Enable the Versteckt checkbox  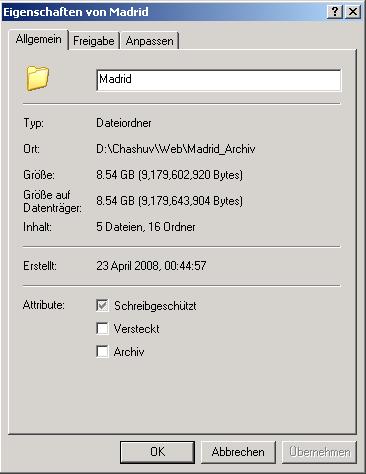pyautogui.click(x=102, y=328)
